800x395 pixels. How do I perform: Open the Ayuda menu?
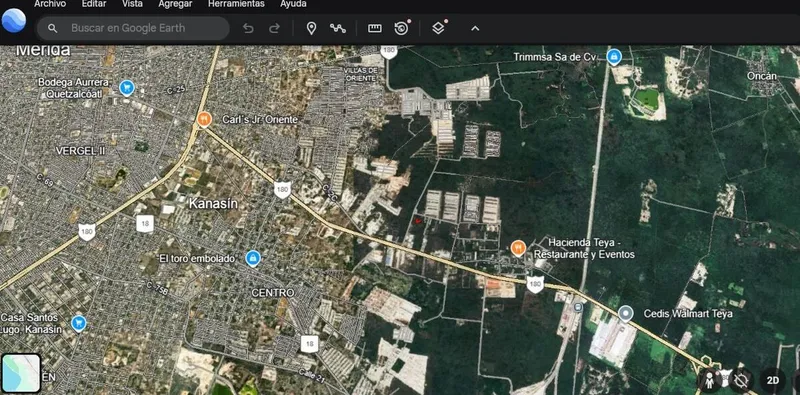293,4
